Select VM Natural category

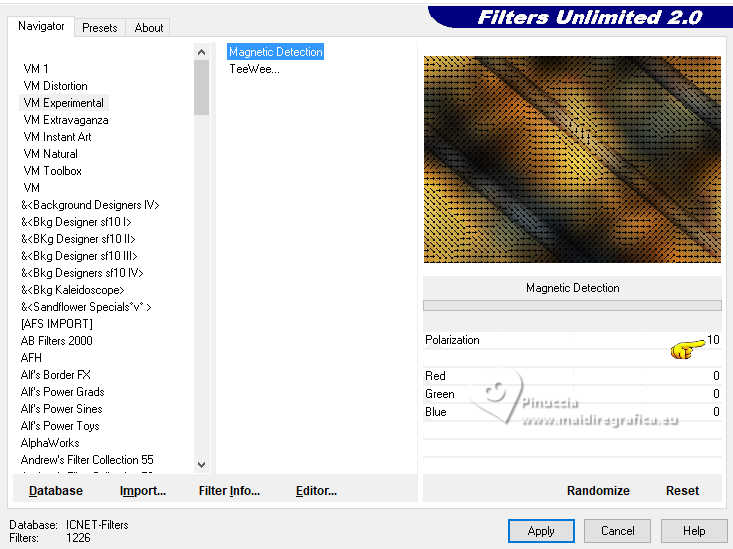(50, 153)
